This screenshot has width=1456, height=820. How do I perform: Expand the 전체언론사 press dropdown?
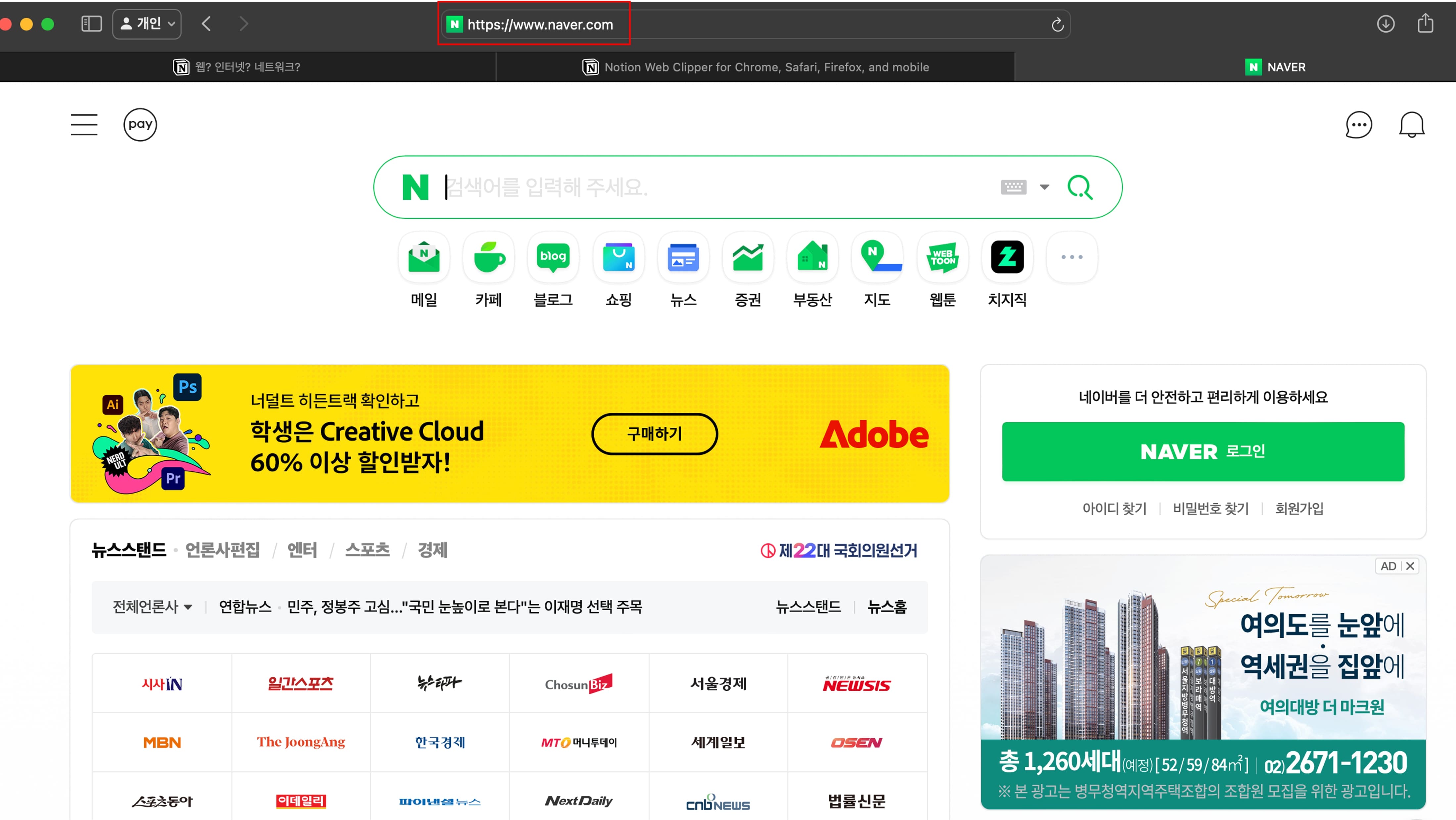point(153,607)
